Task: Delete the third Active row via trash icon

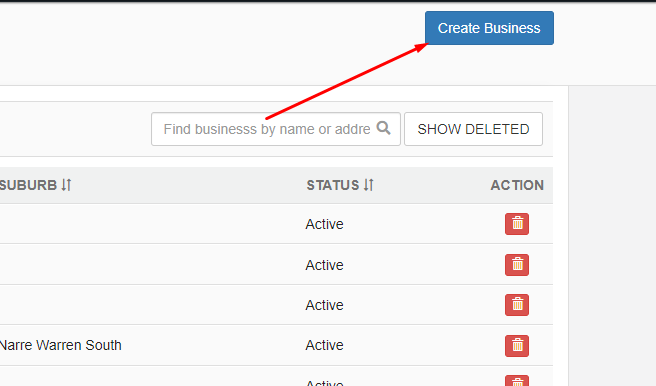Action: pyautogui.click(x=517, y=305)
